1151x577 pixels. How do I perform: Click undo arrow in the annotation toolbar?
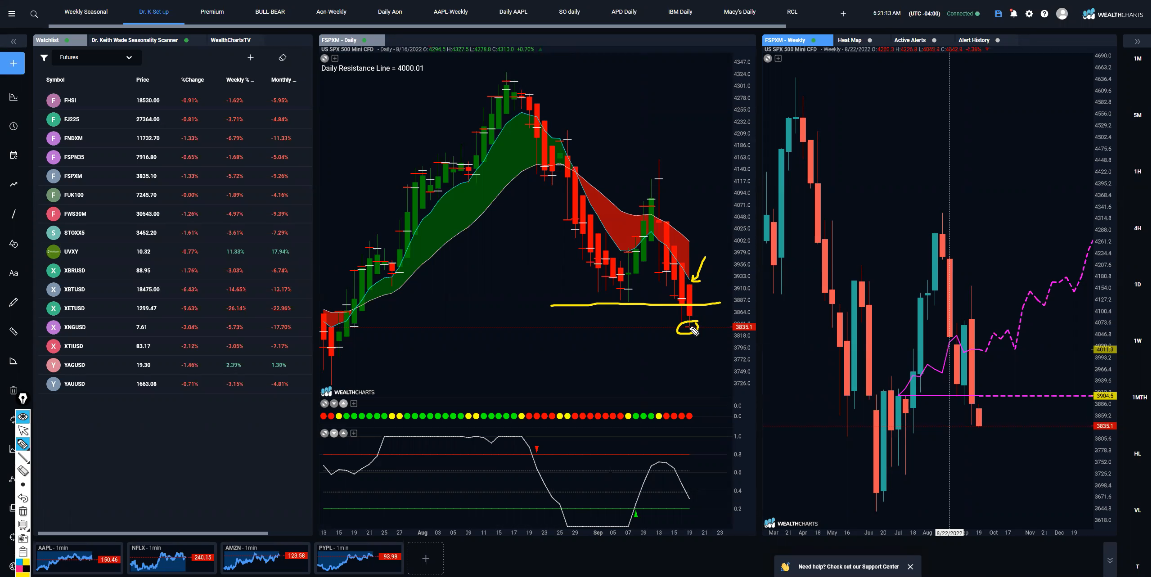(23, 498)
